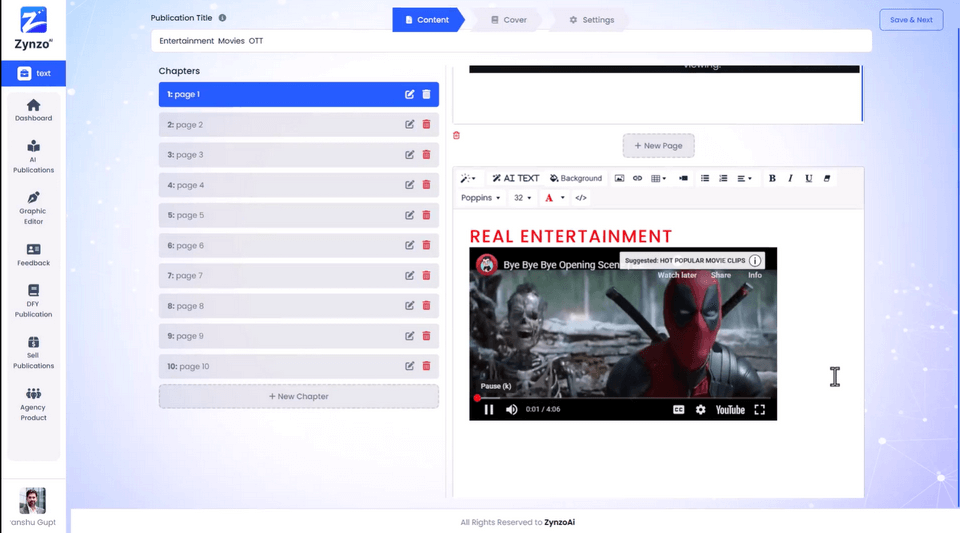Delete the current page with small trash icon

pos(456,135)
